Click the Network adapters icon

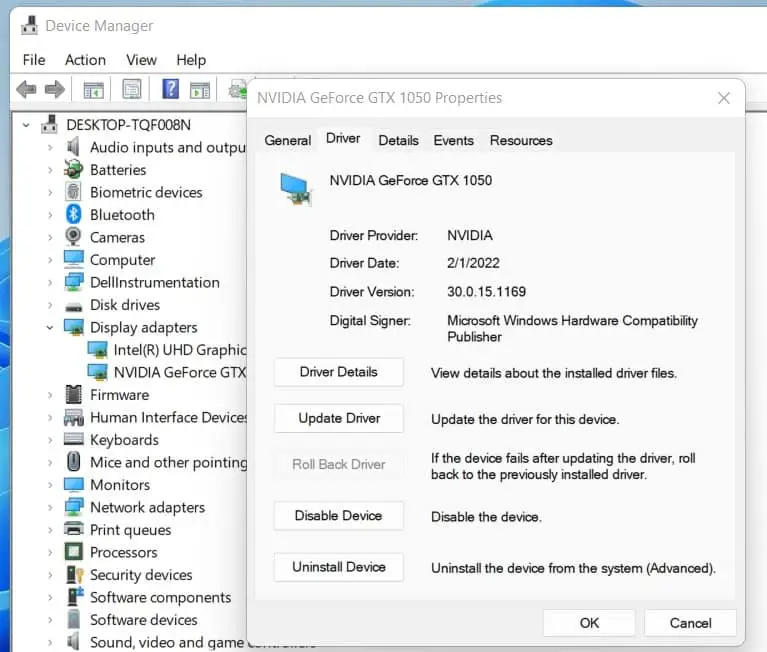pyautogui.click(x=73, y=507)
